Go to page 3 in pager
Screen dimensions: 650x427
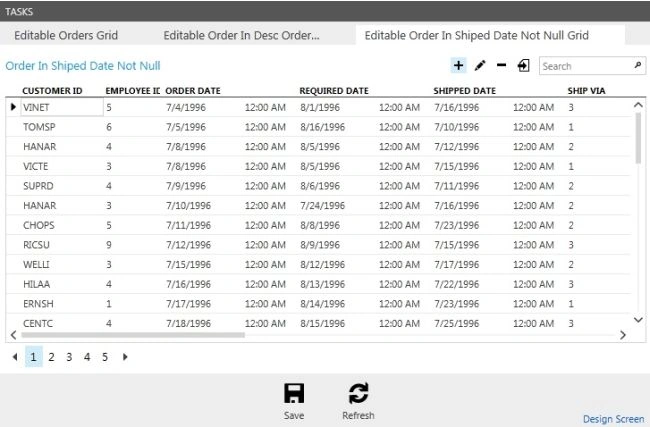point(69,357)
